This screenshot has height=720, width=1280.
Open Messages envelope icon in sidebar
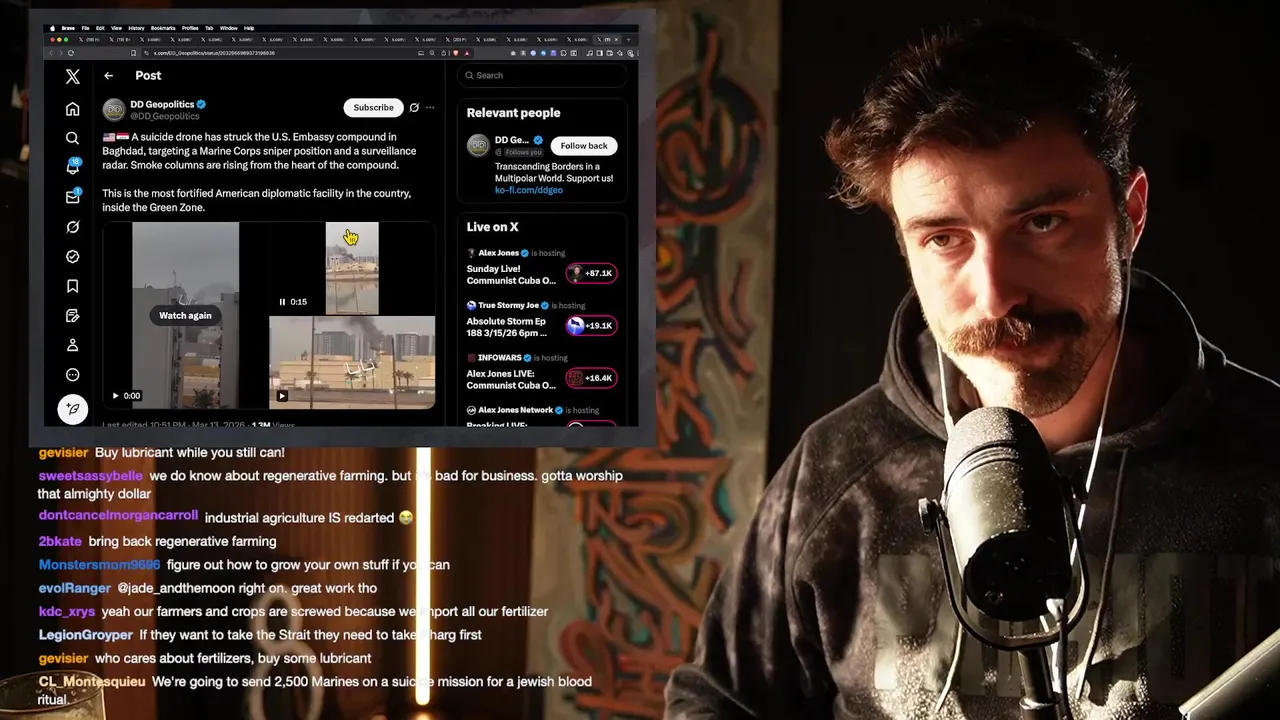pyautogui.click(x=73, y=197)
